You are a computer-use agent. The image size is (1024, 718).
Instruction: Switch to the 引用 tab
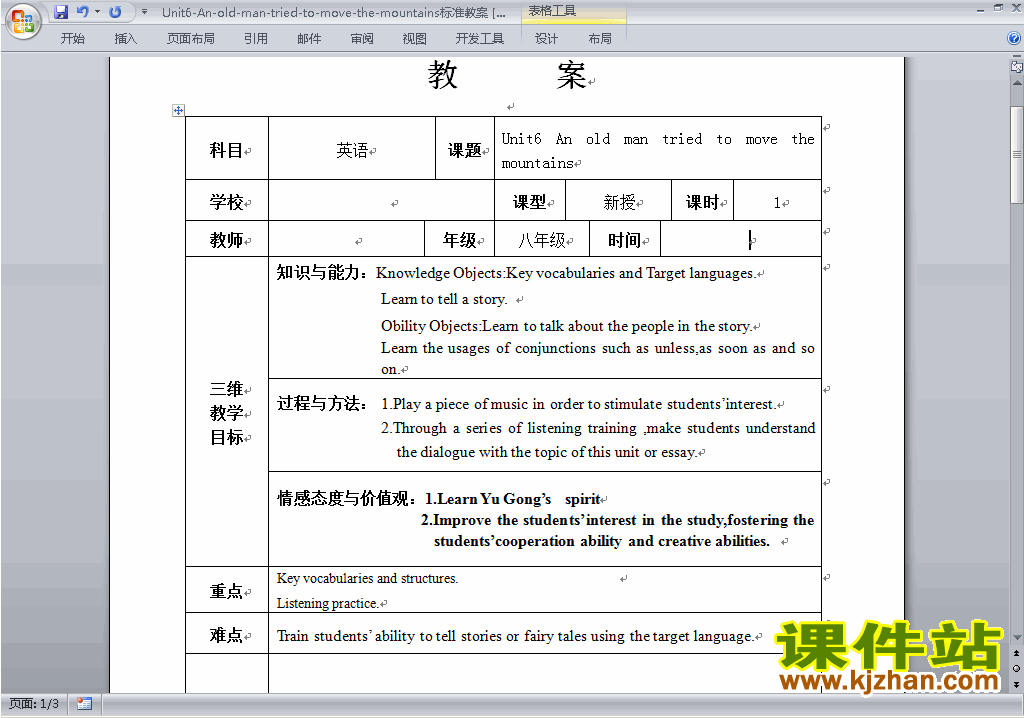(255, 39)
